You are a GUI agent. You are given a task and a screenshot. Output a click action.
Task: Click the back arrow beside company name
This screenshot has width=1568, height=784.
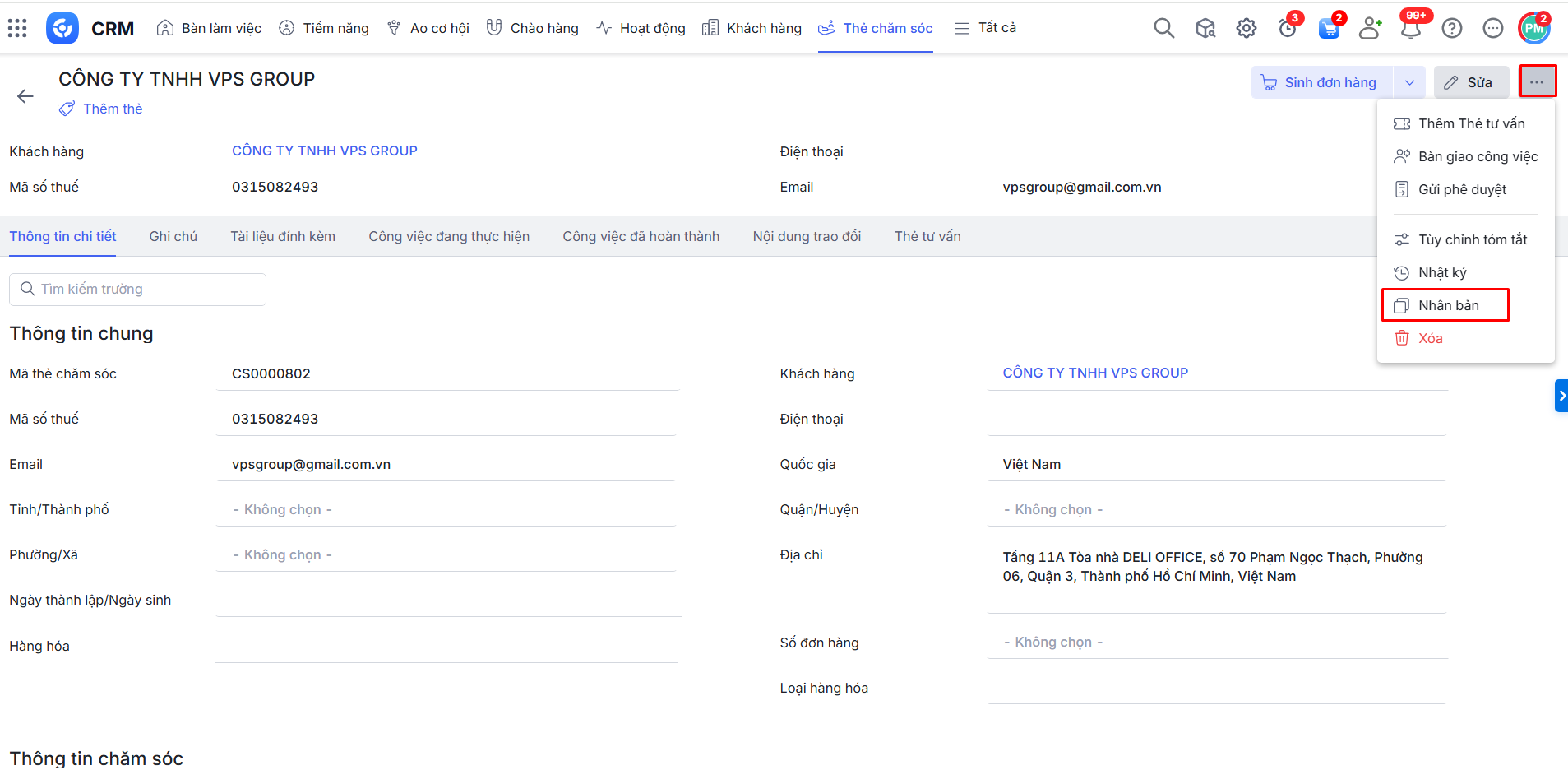[x=25, y=96]
